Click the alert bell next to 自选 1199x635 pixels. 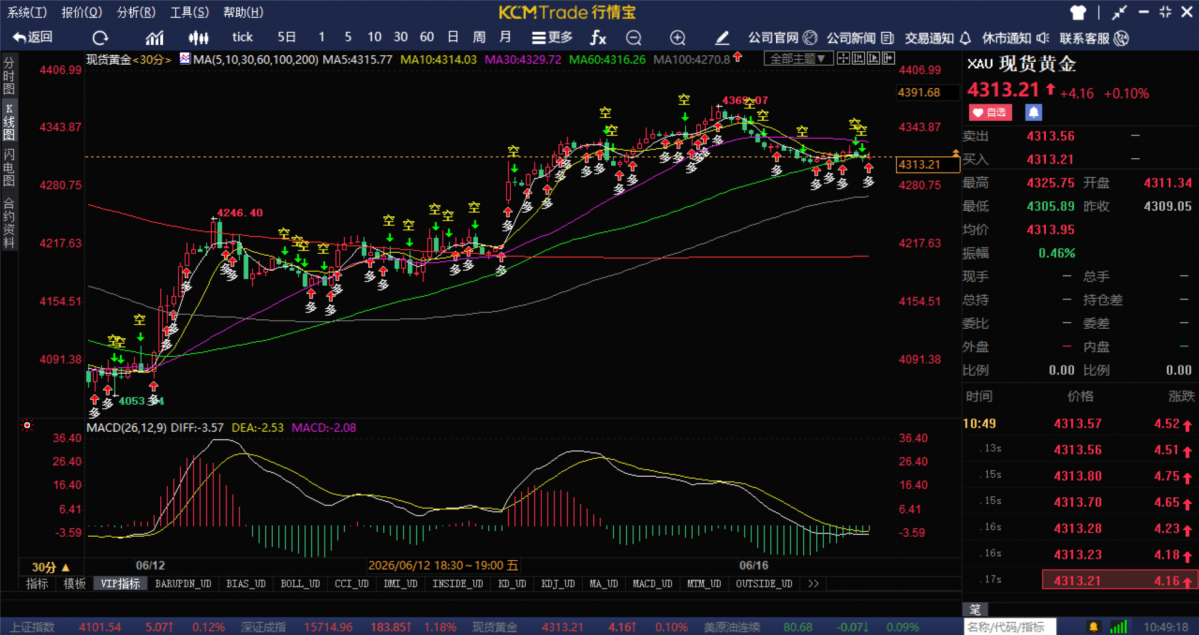pyautogui.click(x=1033, y=112)
